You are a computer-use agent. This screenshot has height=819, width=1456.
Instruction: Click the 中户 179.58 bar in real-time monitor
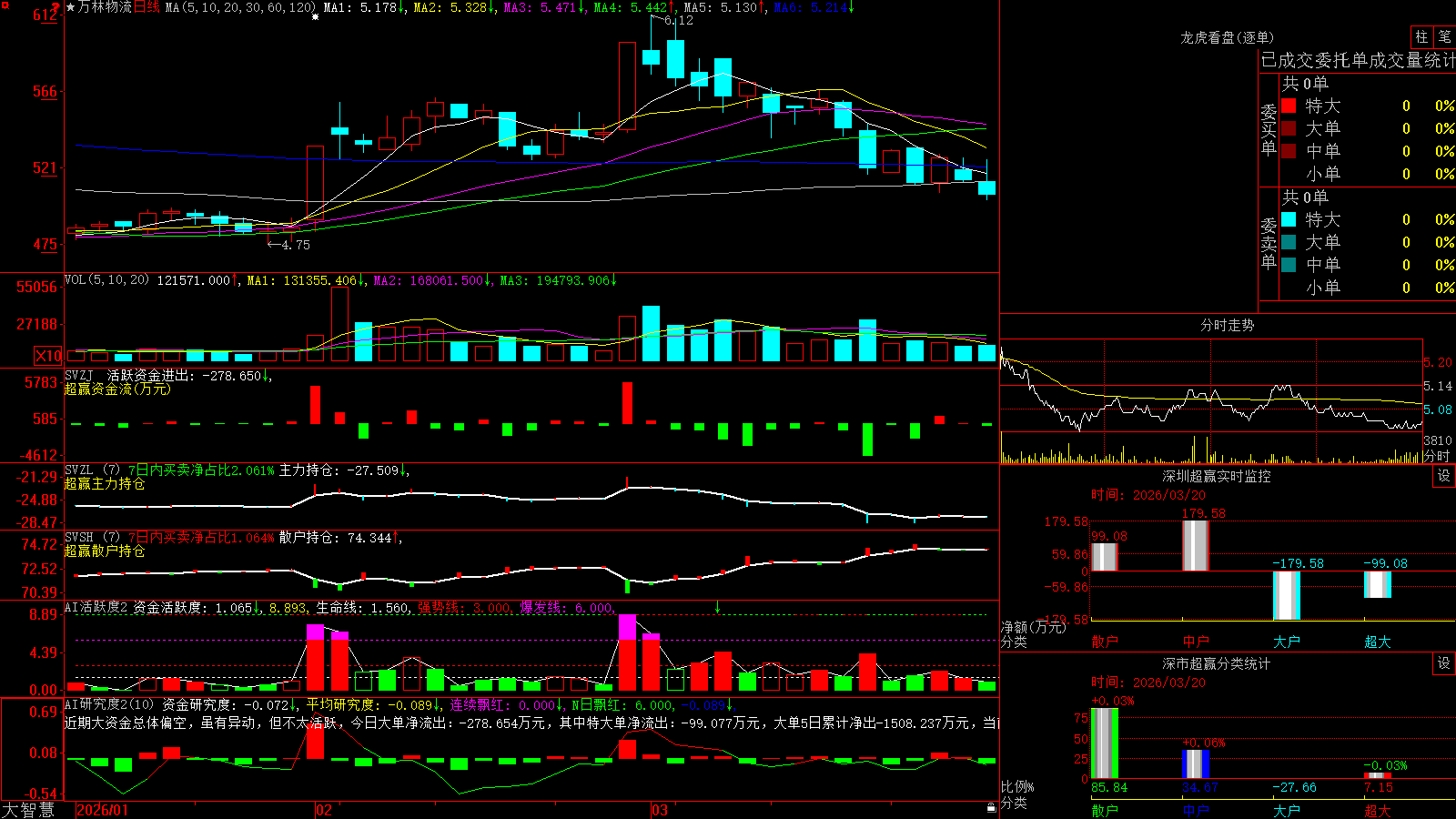[x=1196, y=546]
